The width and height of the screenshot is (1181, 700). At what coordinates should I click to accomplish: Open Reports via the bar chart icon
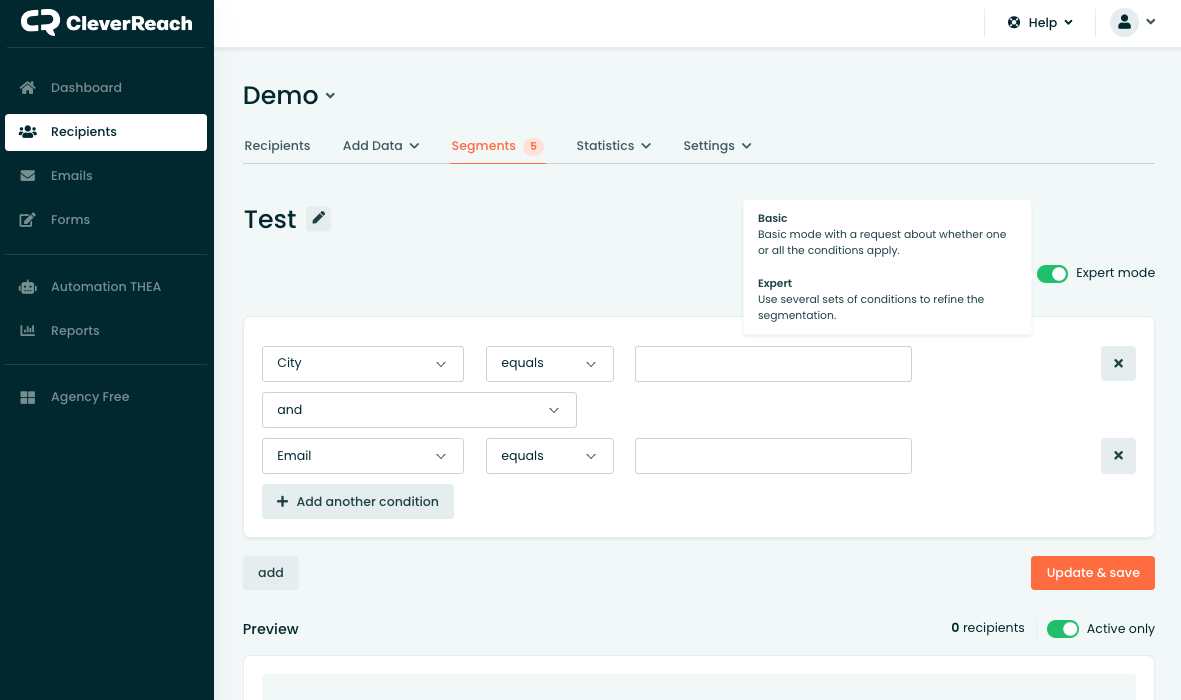coord(28,331)
